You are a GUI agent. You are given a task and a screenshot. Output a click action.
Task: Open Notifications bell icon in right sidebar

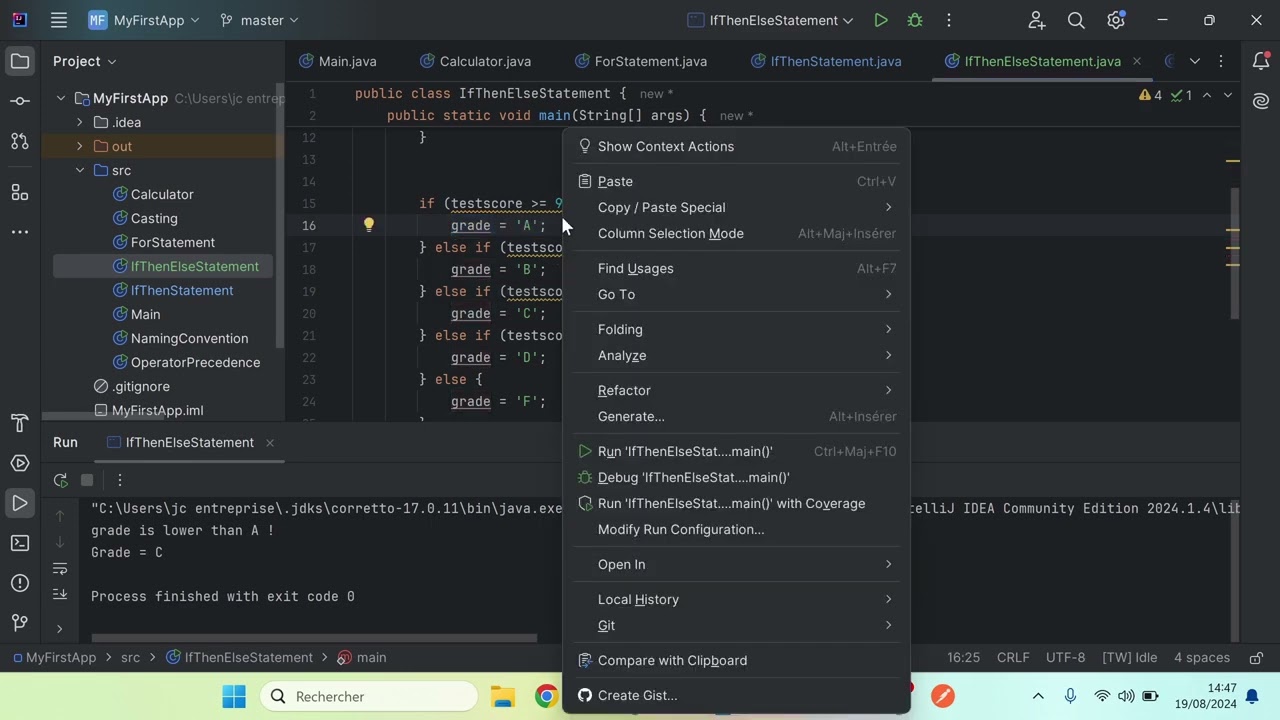(1260, 61)
